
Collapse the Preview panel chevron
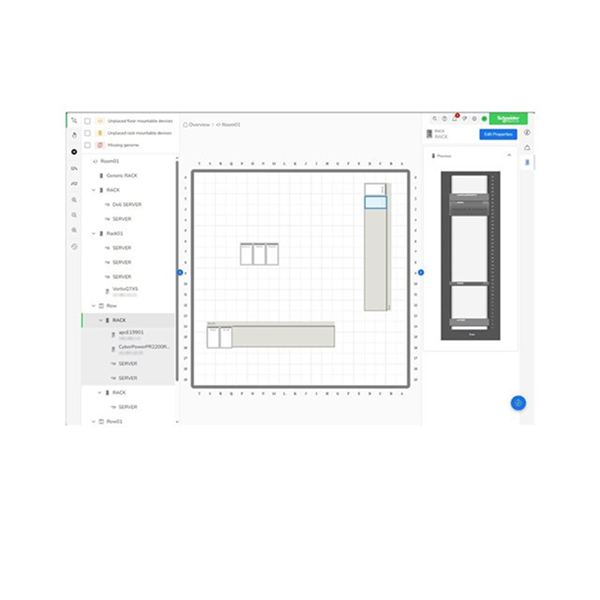pyautogui.click(x=509, y=155)
